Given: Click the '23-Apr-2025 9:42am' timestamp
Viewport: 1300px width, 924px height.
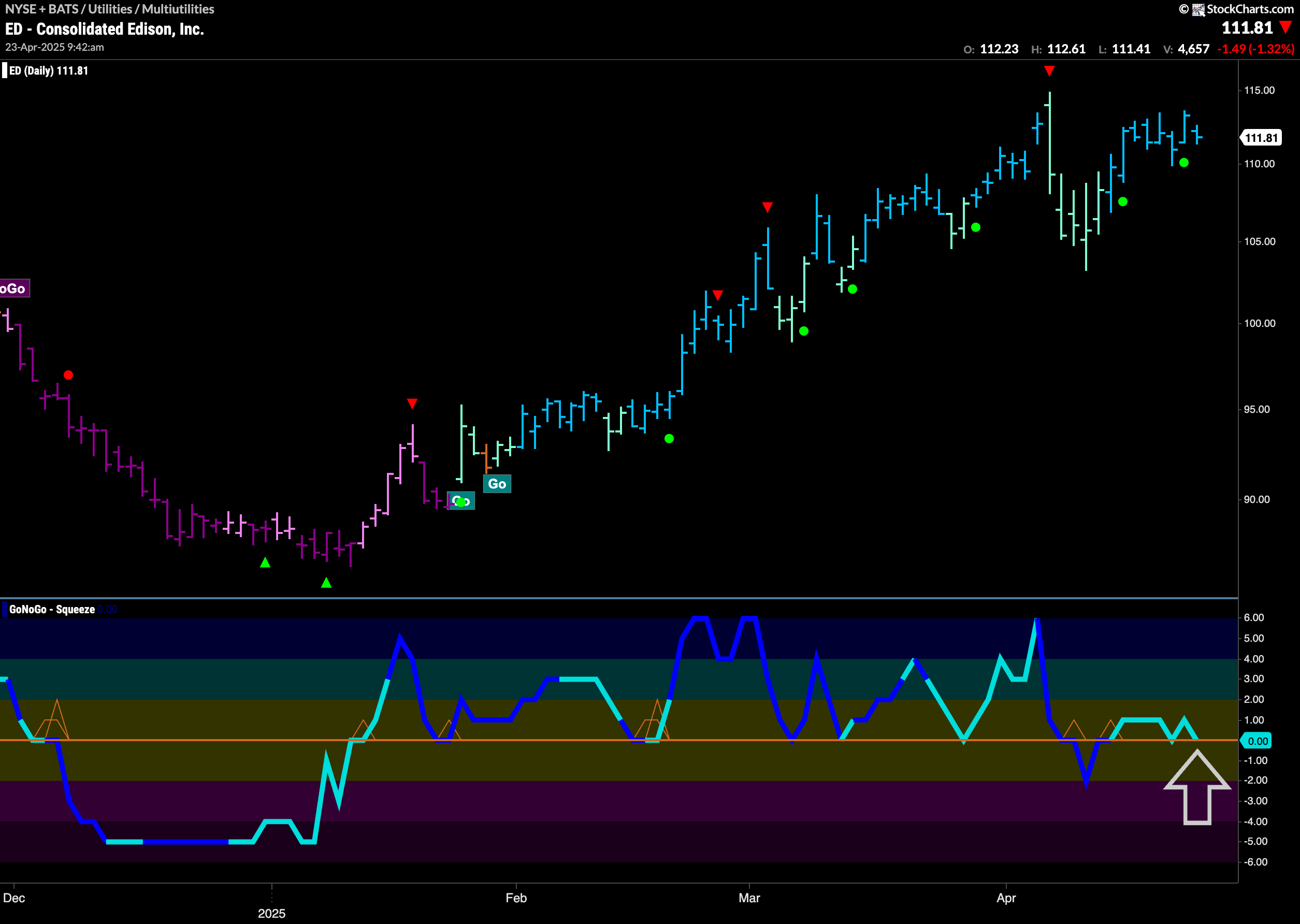Looking at the screenshot, I should 54,47.
